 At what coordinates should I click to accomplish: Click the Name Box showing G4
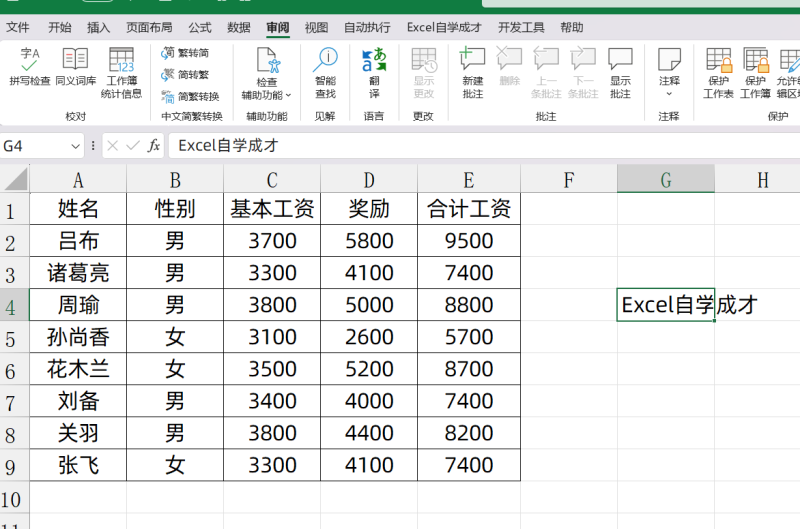(x=36, y=146)
